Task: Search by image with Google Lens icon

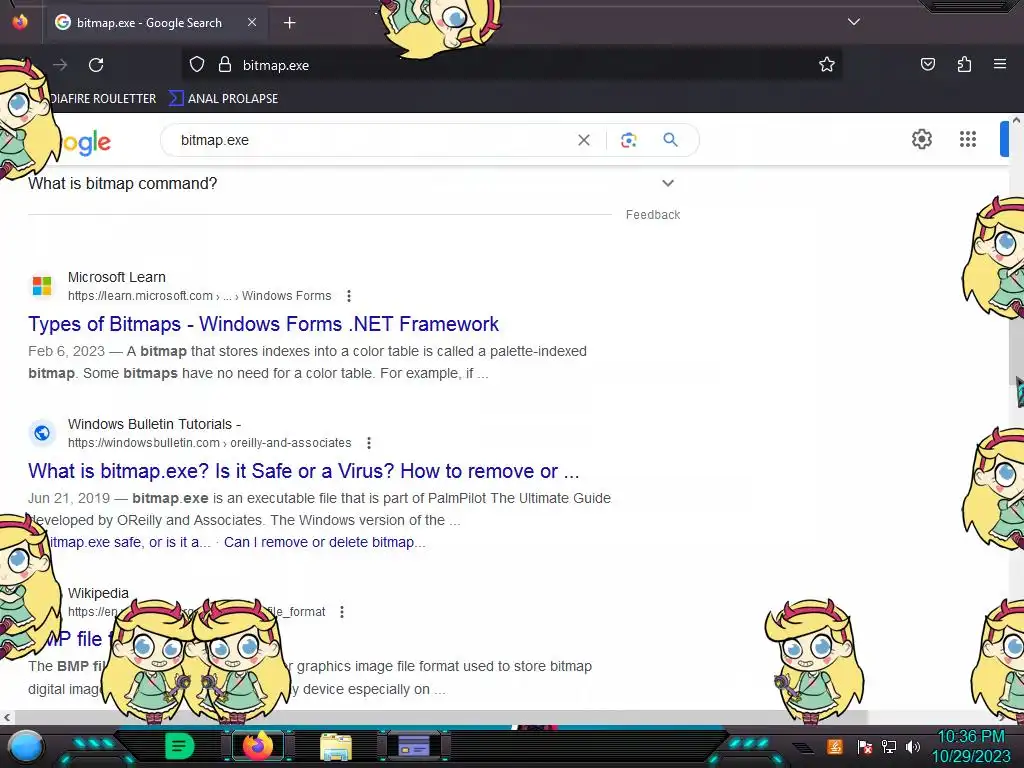Action: point(628,140)
